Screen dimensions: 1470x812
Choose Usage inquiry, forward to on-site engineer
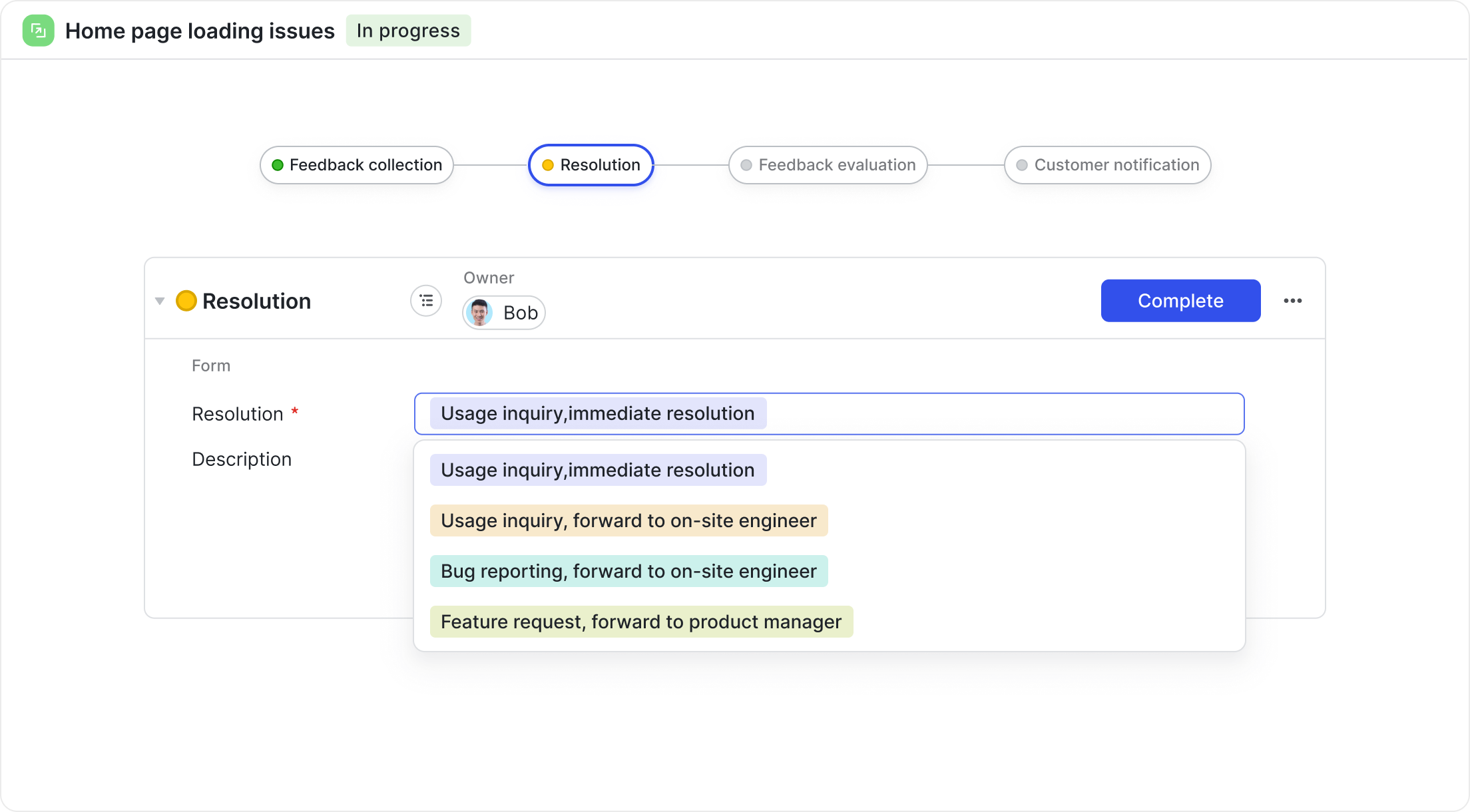click(628, 520)
